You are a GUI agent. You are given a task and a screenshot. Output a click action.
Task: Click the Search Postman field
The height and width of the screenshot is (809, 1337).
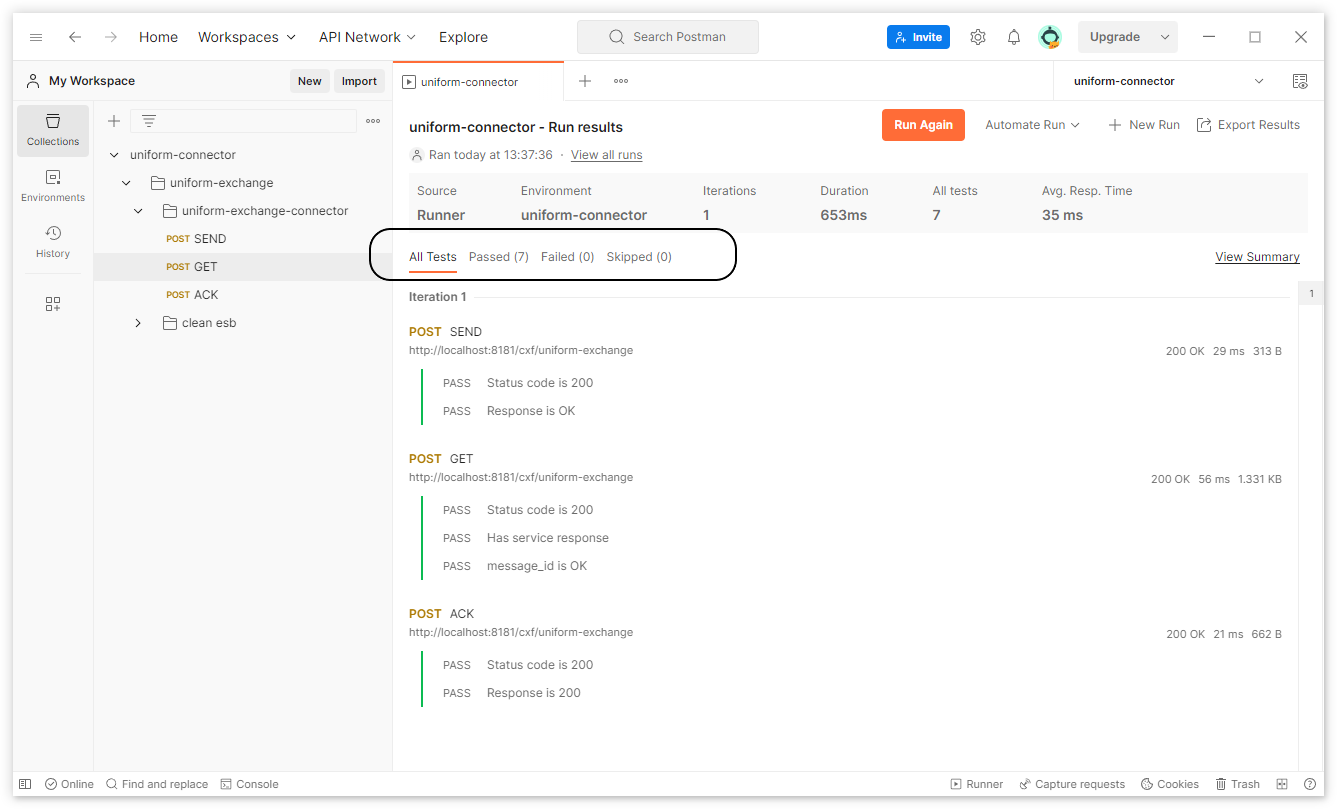click(668, 37)
